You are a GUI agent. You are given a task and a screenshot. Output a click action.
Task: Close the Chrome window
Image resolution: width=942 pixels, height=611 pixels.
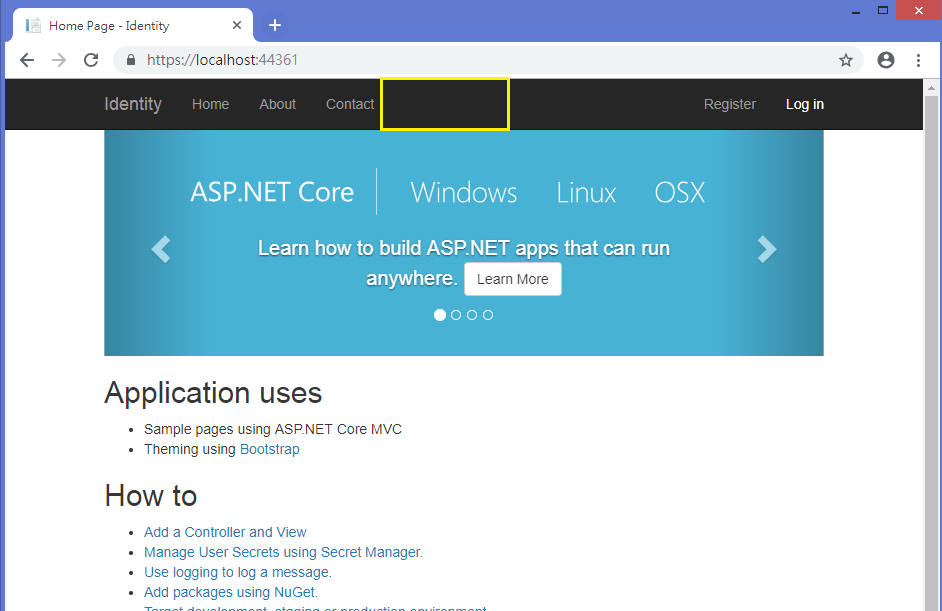tap(919, 11)
